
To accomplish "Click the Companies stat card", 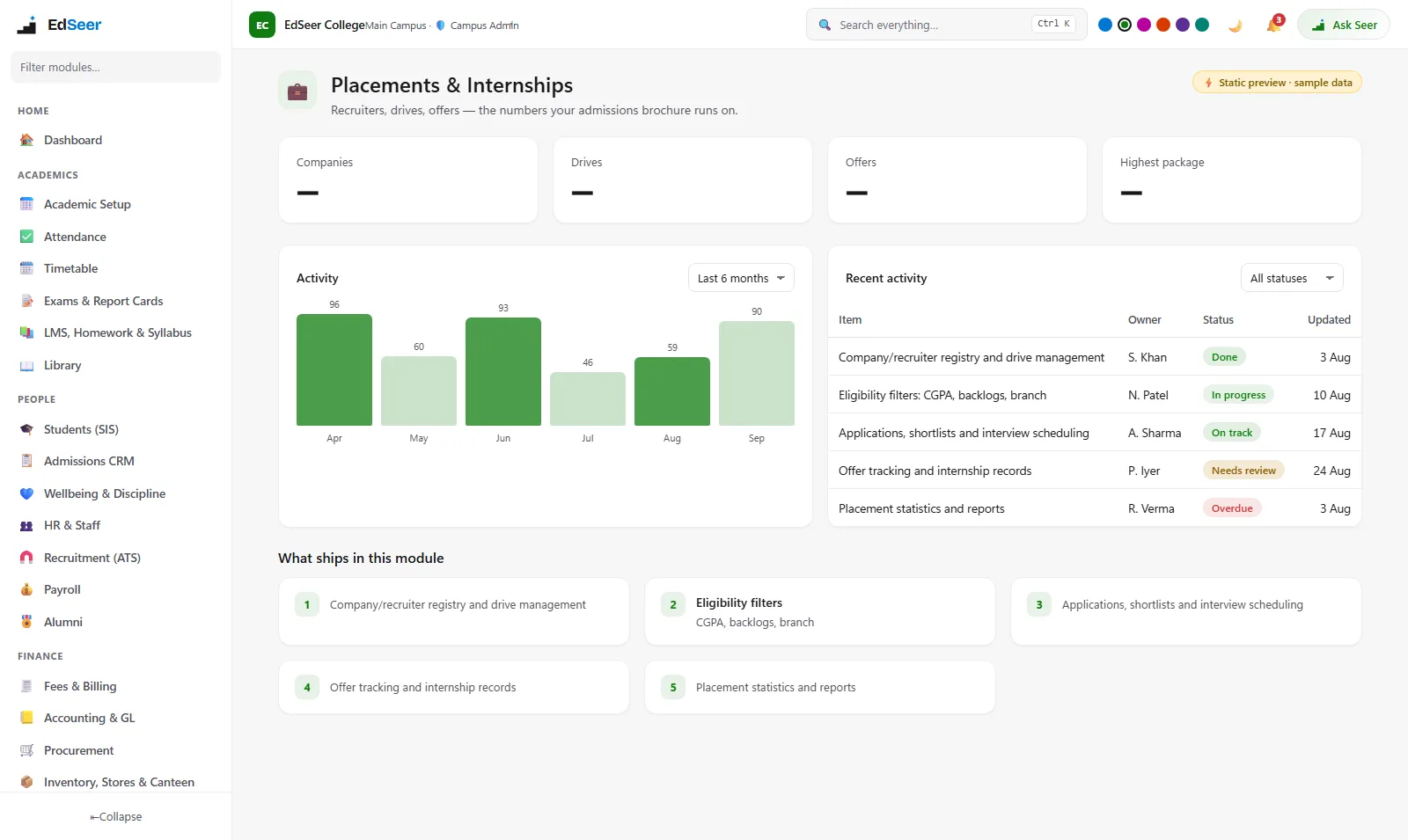I will [408, 179].
